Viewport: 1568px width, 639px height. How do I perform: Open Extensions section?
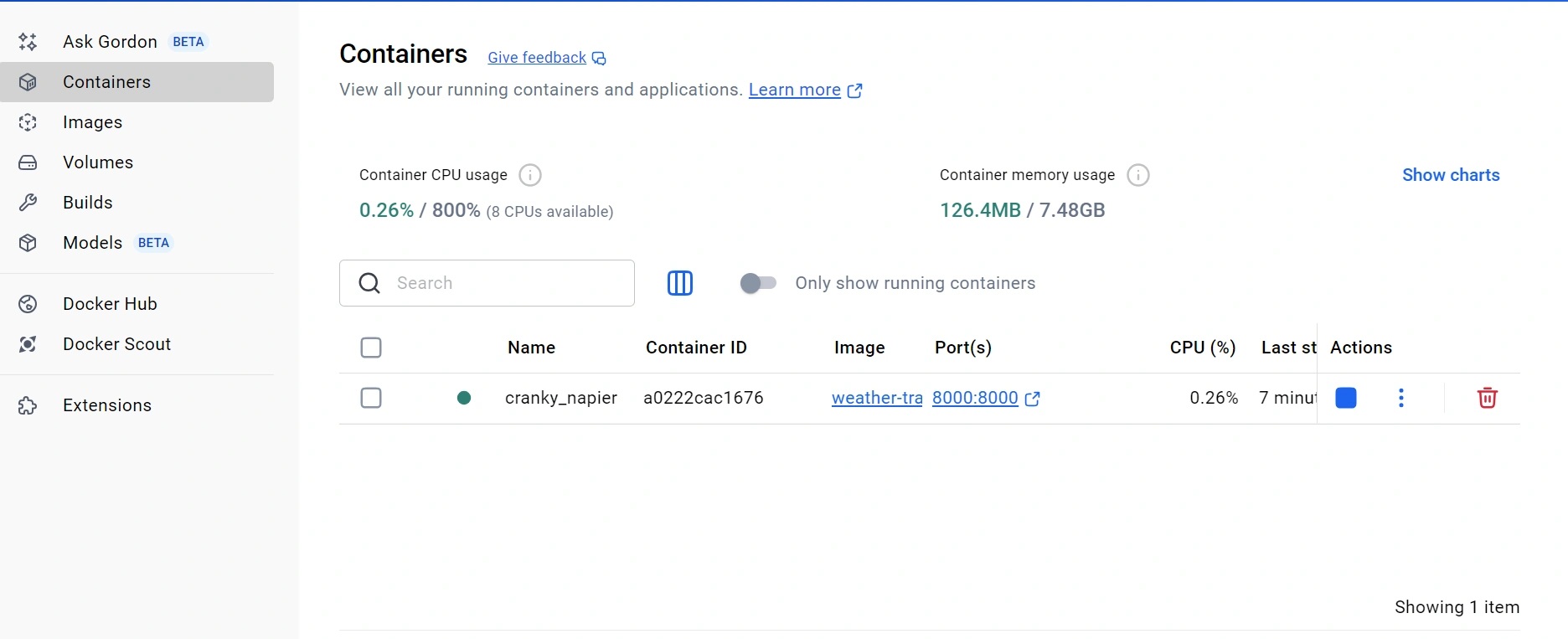137,405
